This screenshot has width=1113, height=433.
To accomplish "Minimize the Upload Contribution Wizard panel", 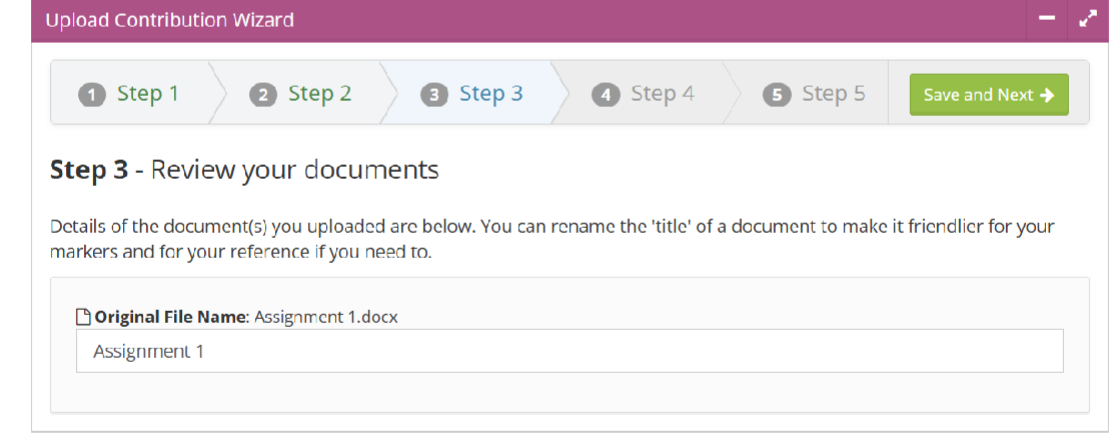I will point(1047,20).
